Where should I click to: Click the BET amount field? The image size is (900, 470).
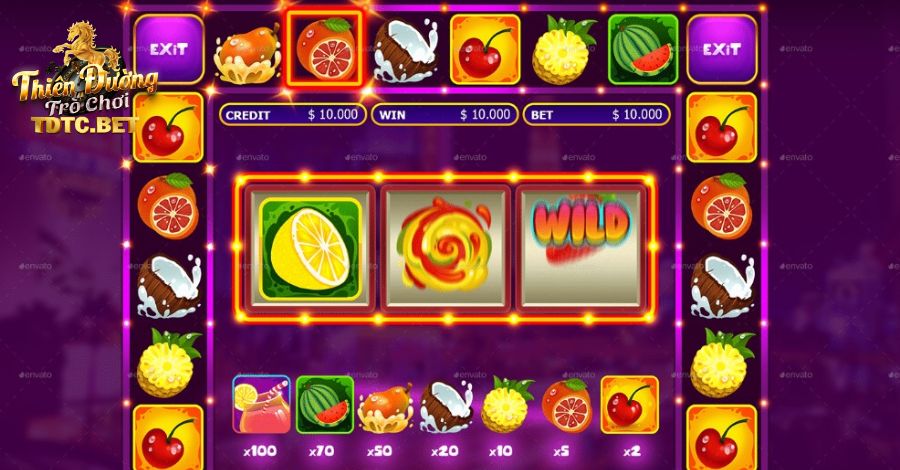[596, 115]
